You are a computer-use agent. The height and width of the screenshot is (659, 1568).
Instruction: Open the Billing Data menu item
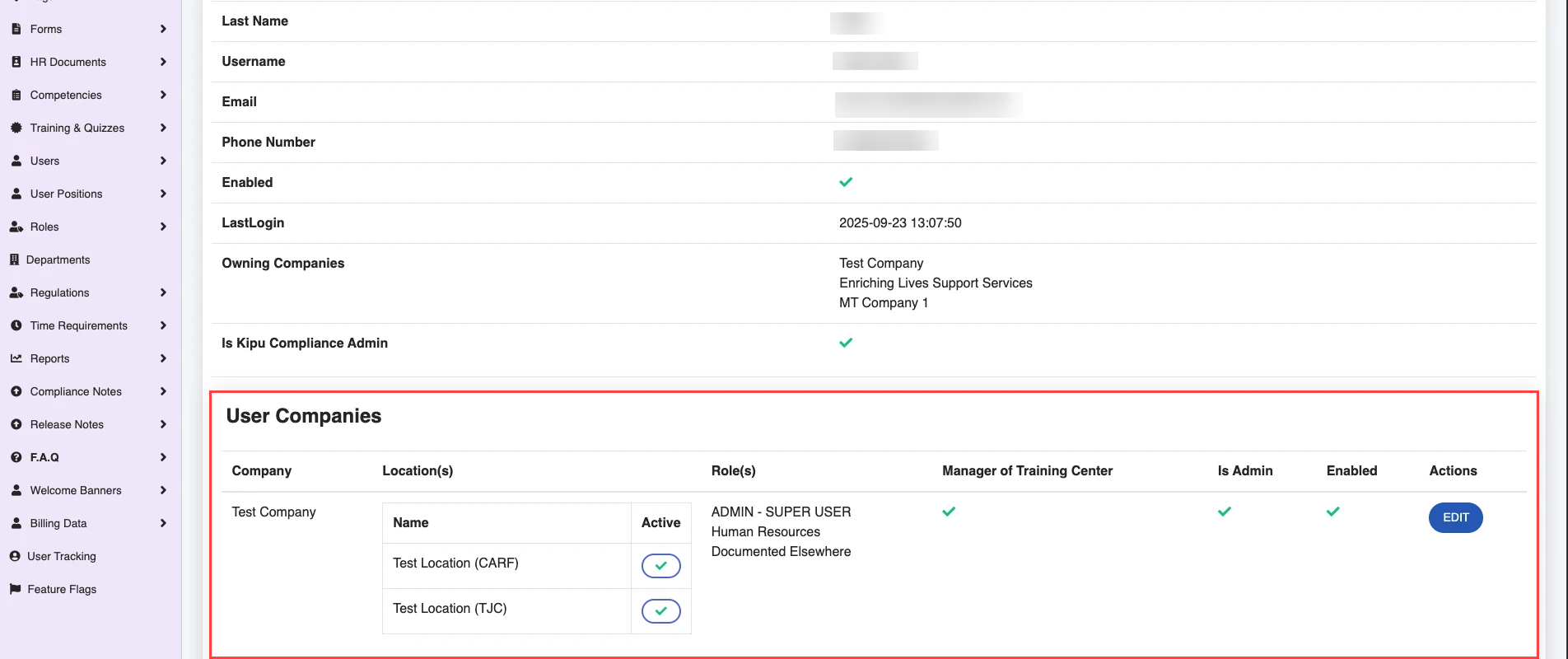pos(58,523)
